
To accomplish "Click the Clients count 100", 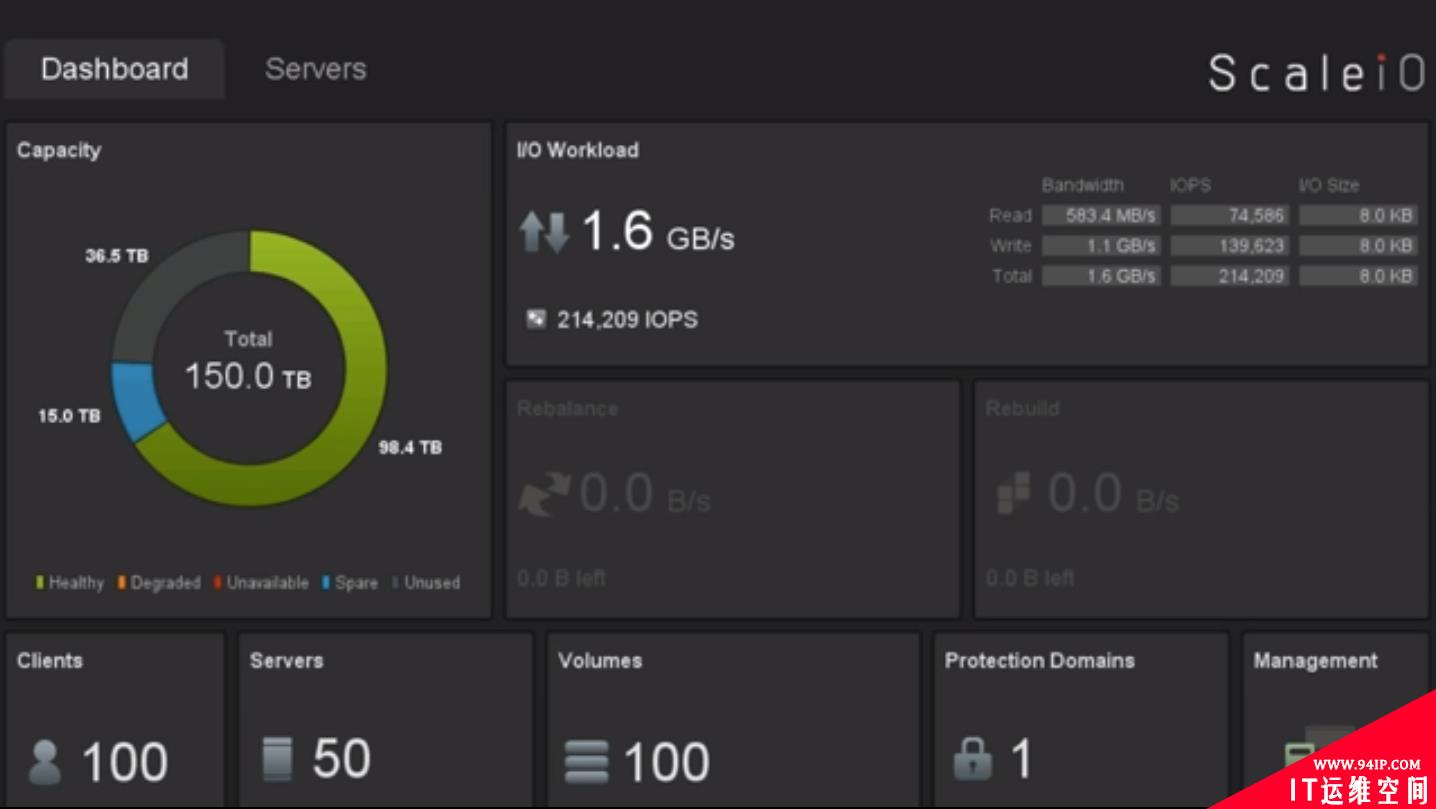I will coord(124,762).
